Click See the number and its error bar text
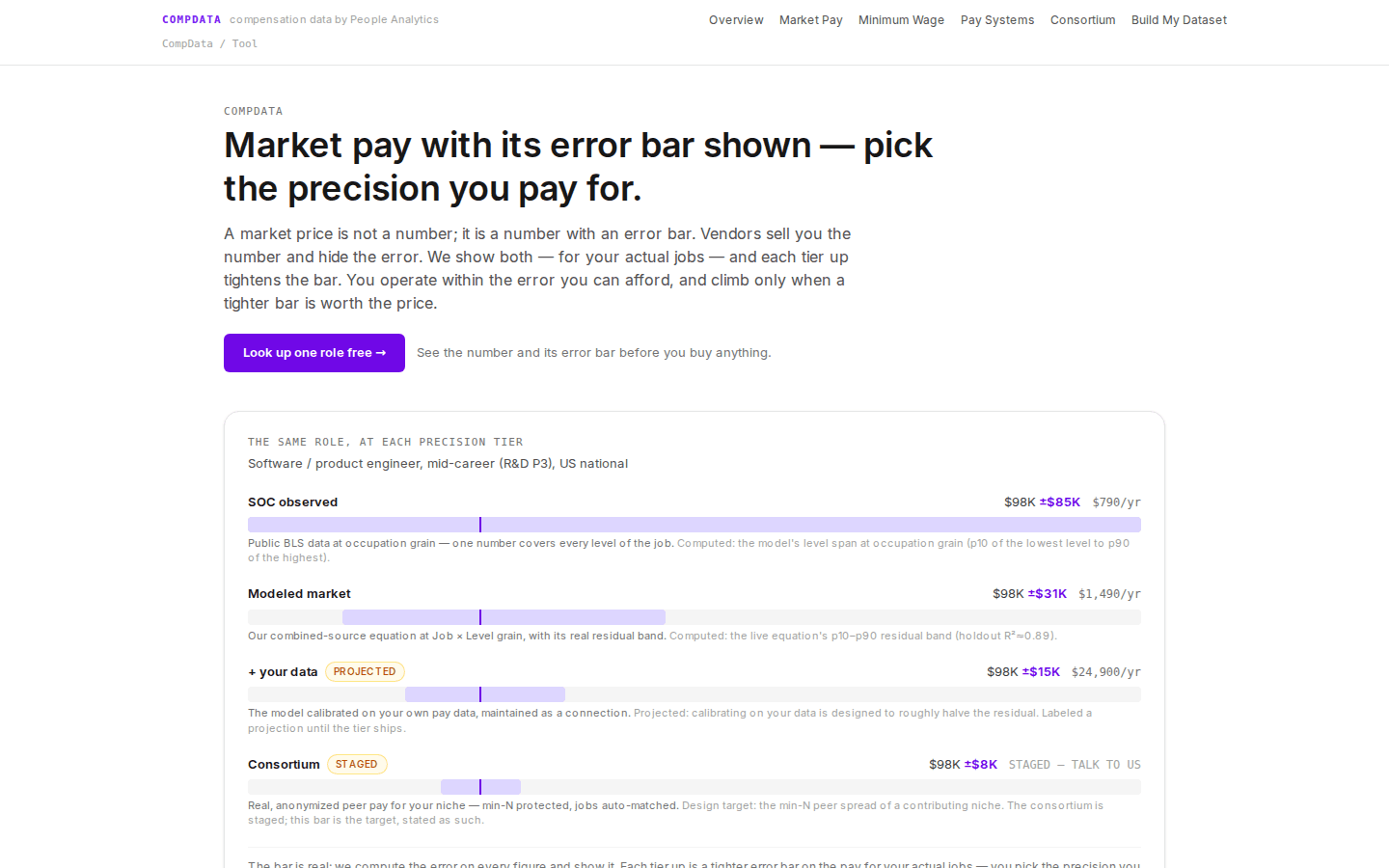Viewport: 1389px width, 868px height. coord(594,353)
